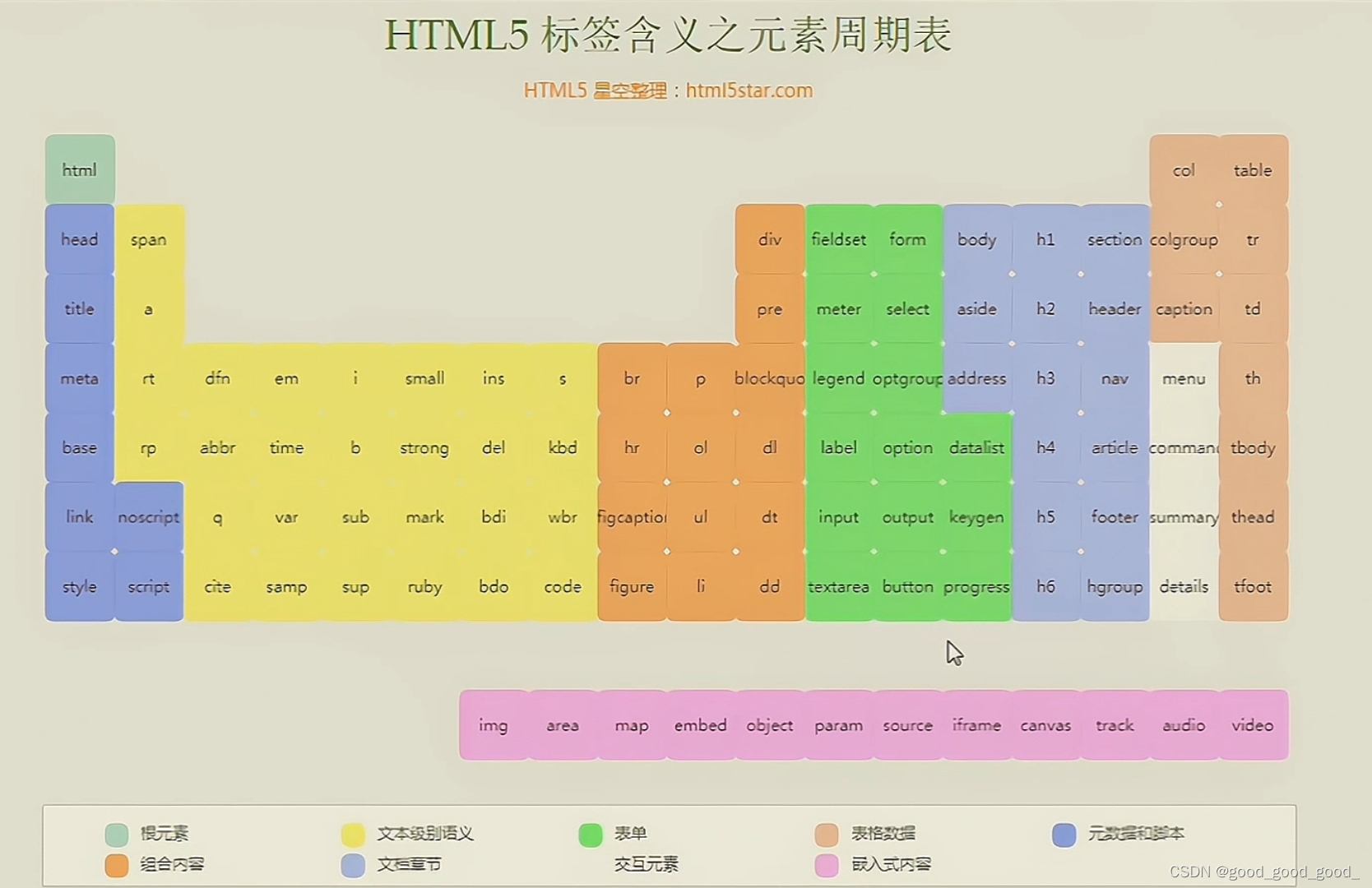Select the footer tile
This screenshot has width=1372, height=888.
(1115, 517)
